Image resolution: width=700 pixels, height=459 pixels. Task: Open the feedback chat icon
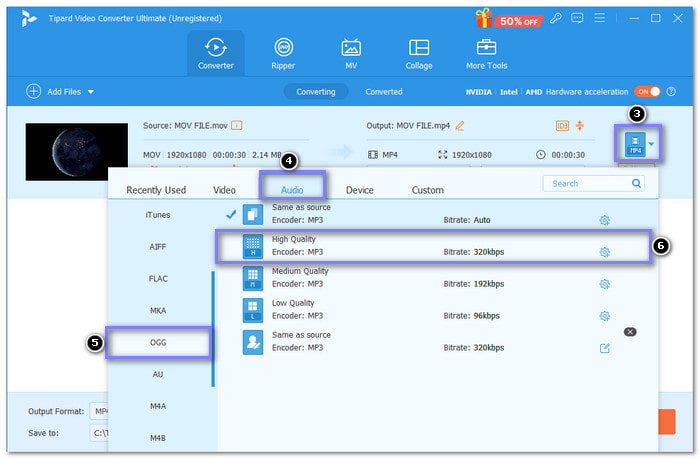[x=577, y=18]
